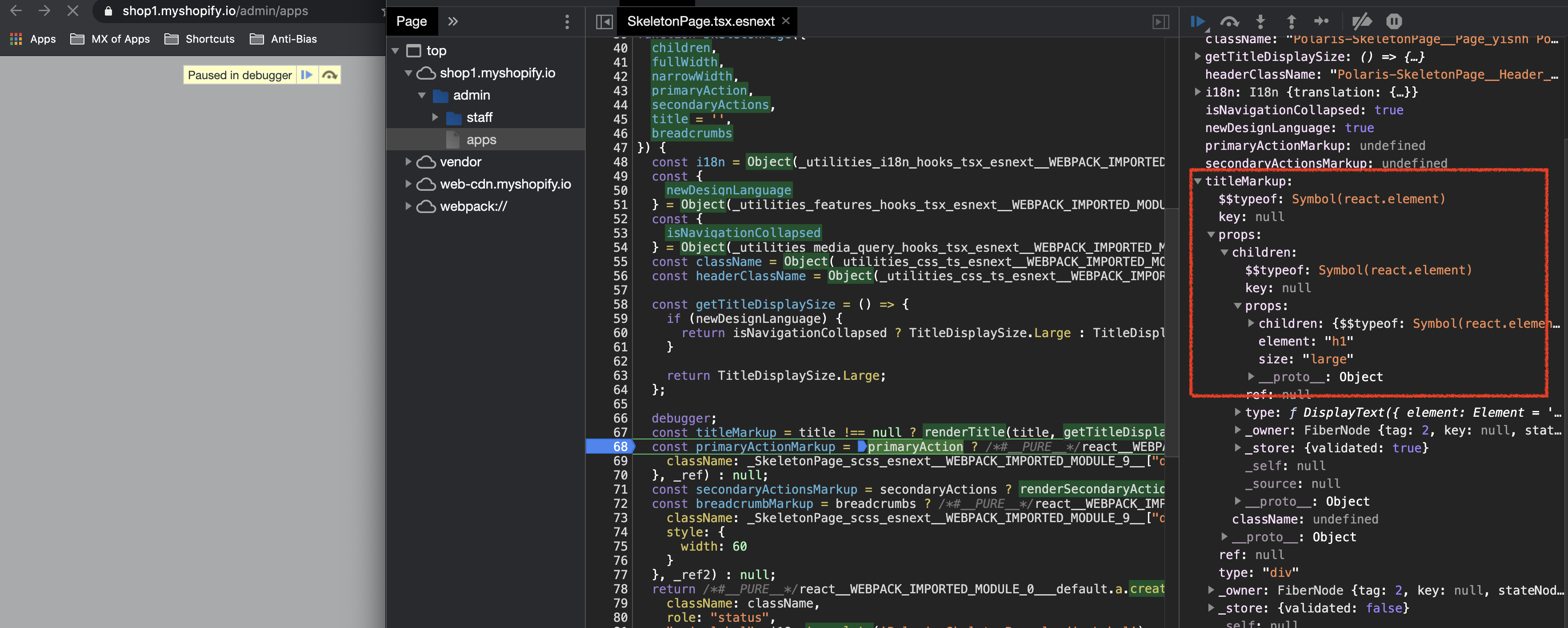The height and width of the screenshot is (628, 1568).
Task: Show more navigator tabs chevron
Action: (x=453, y=21)
